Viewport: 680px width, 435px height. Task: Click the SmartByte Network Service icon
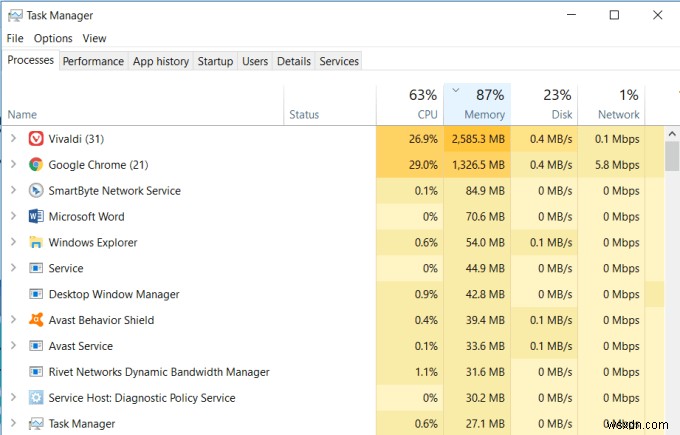click(x=36, y=190)
